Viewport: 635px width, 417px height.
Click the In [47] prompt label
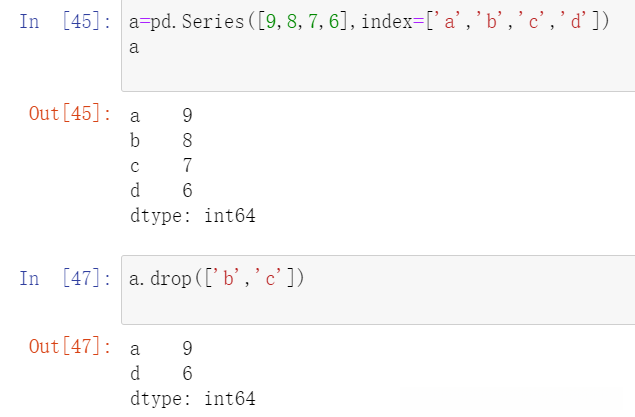[65, 278]
